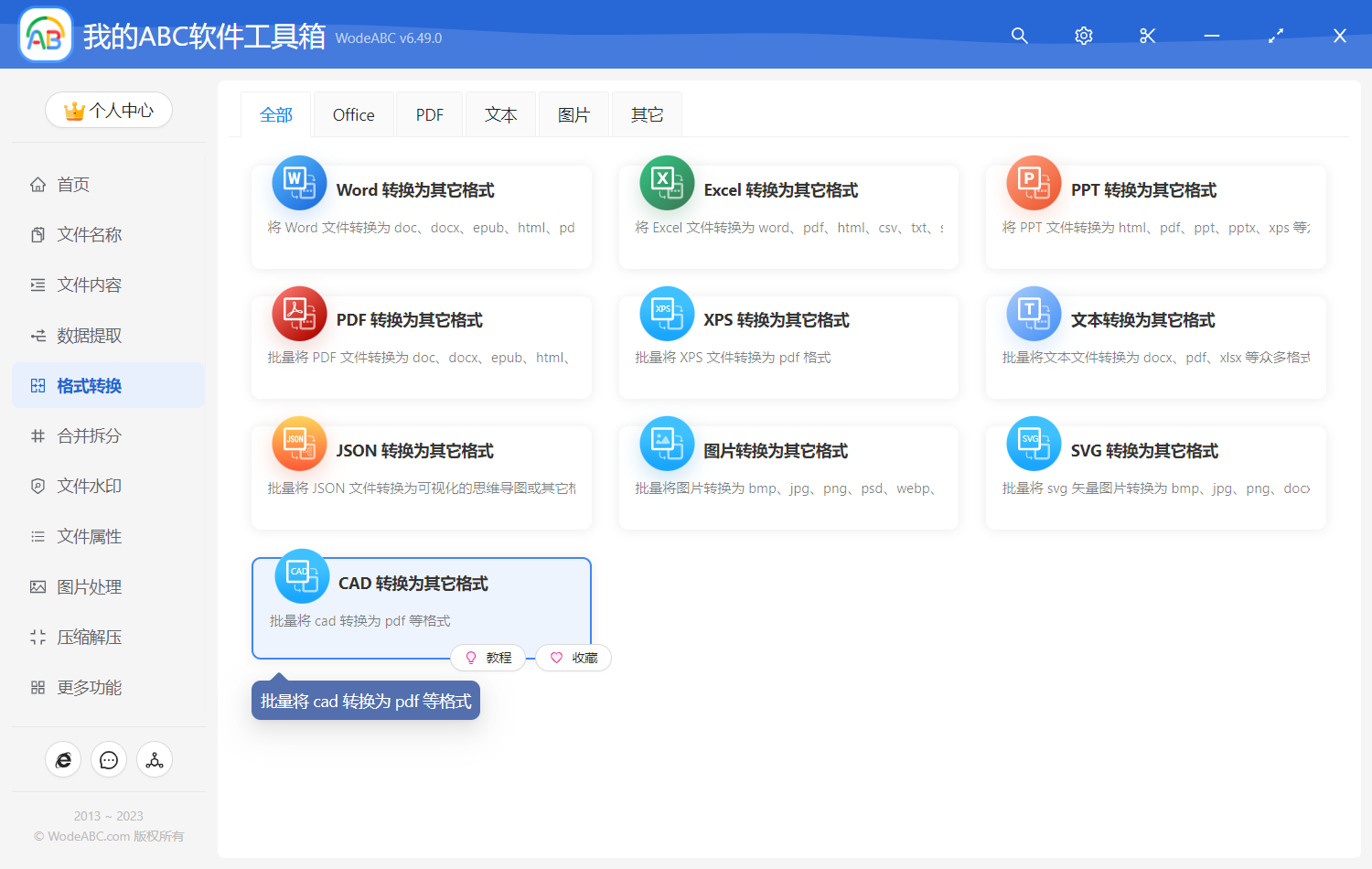Click the scissors icon in title bar
The image size is (1372, 869).
(x=1148, y=36)
